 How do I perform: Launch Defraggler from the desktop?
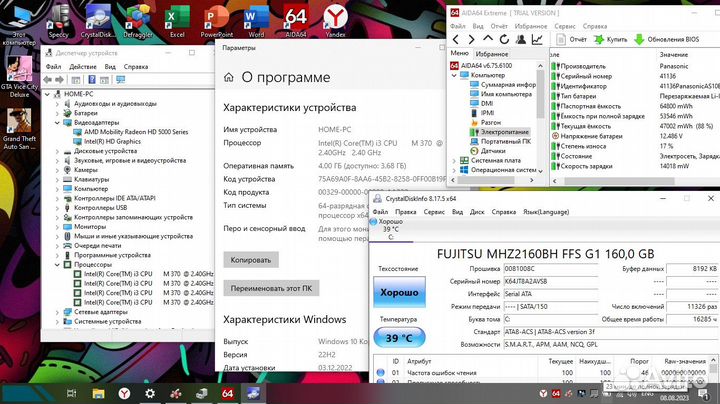pyautogui.click(x=140, y=15)
